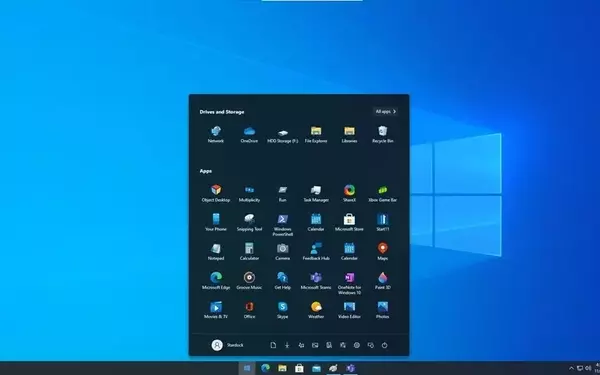Viewport: 600px width, 375px height.
Task: Open the Photos app
Action: click(383, 310)
